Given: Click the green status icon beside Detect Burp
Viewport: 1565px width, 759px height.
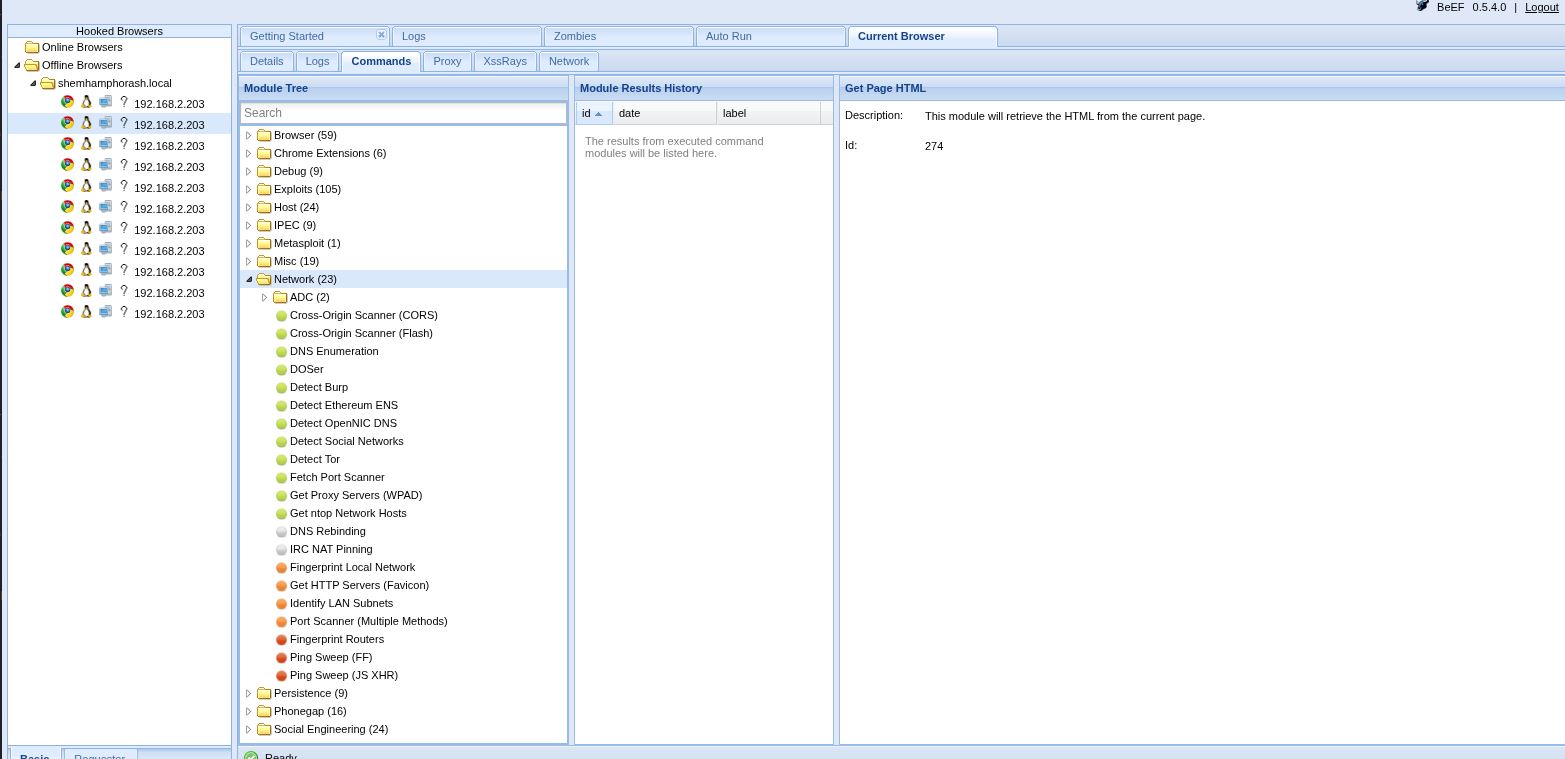Looking at the screenshot, I should 281,388.
